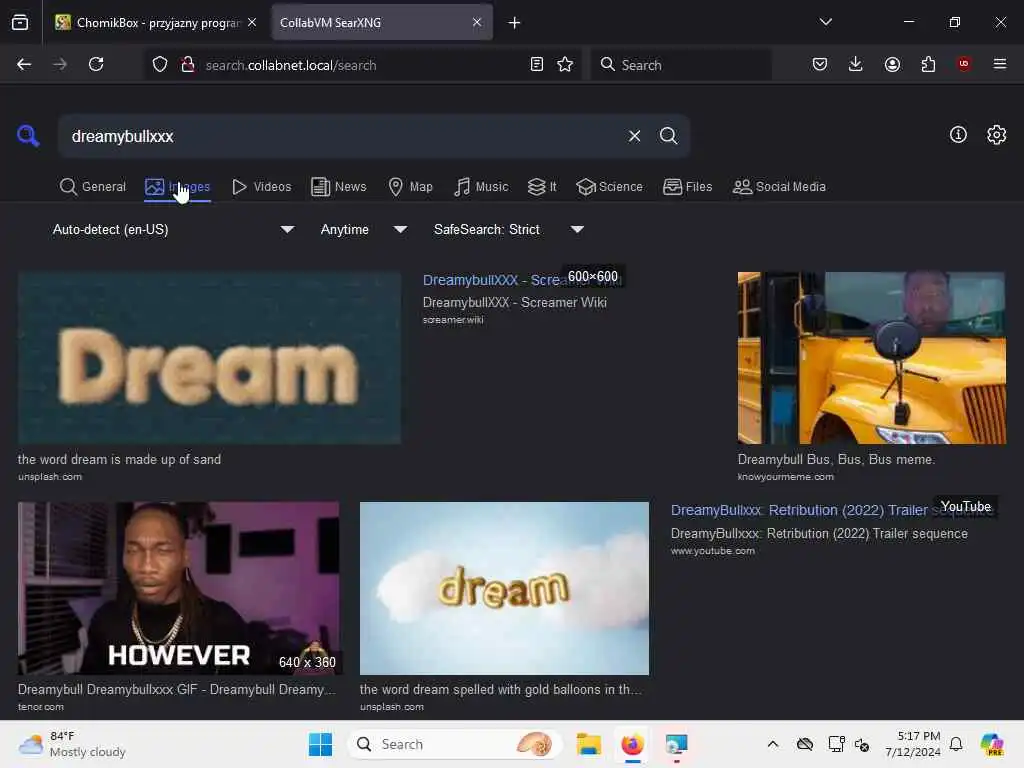Click the address bar URL
The height and width of the screenshot is (768, 1024).
(291, 65)
